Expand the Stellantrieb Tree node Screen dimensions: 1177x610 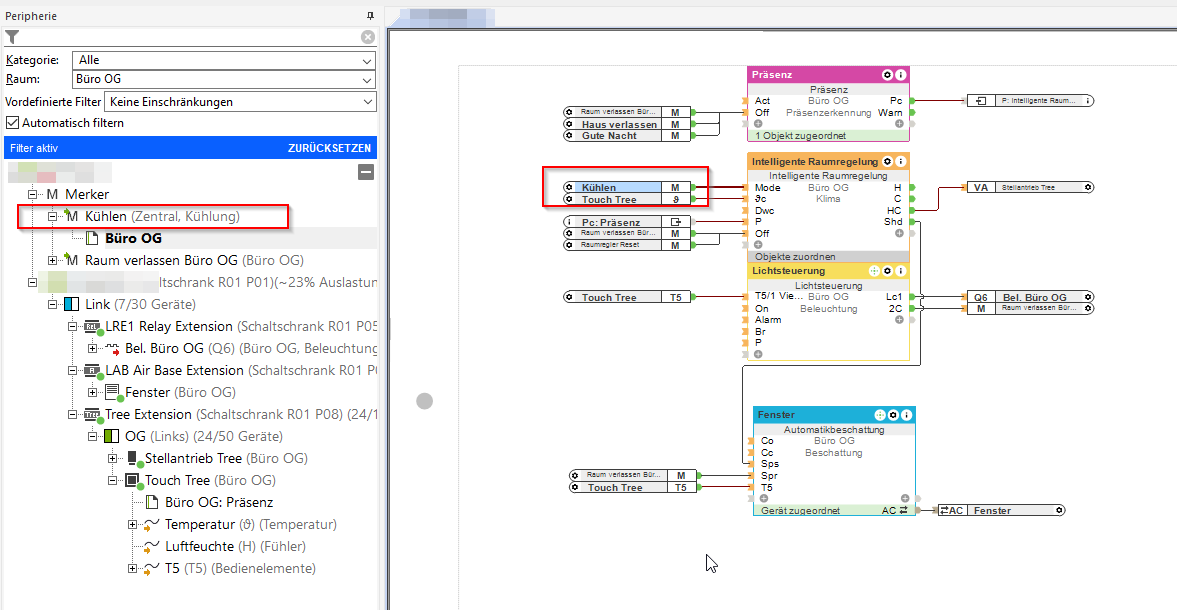coord(113,458)
